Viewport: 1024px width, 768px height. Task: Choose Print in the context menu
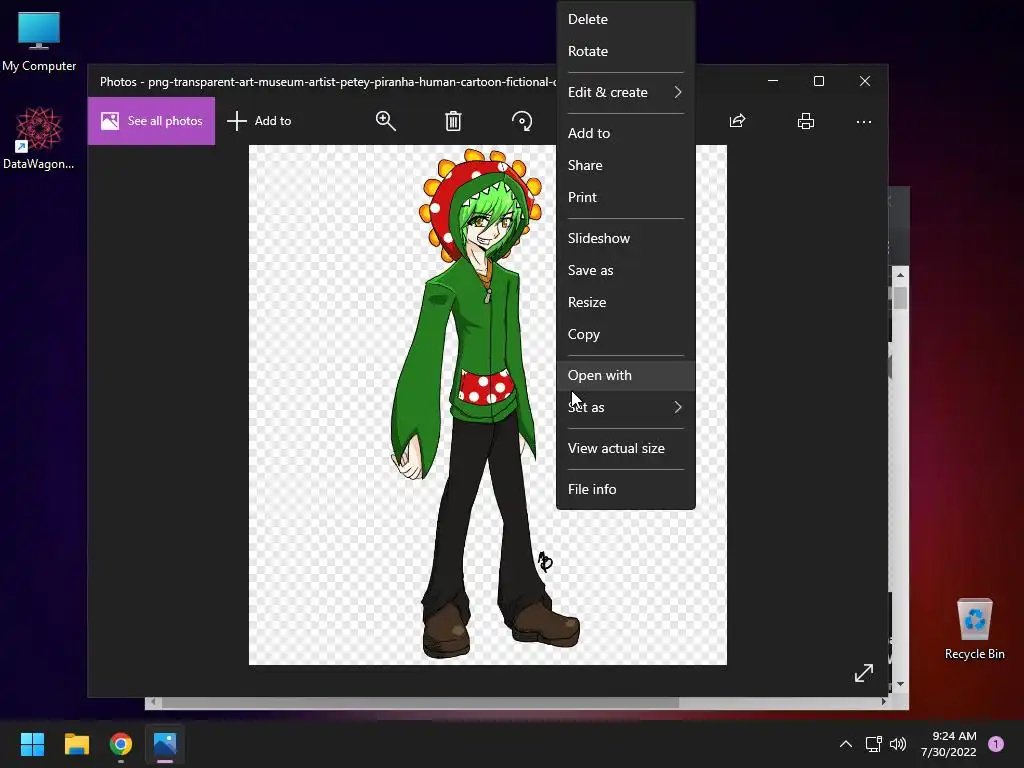point(626,197)
